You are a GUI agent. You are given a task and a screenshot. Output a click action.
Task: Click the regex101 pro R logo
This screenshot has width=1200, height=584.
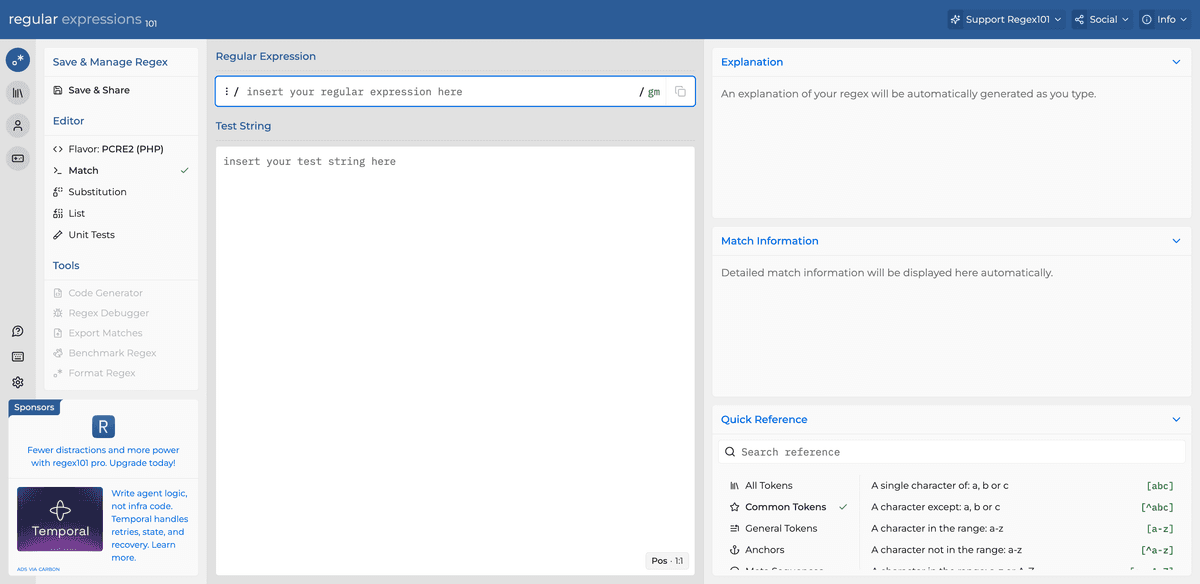pos(103,427)
